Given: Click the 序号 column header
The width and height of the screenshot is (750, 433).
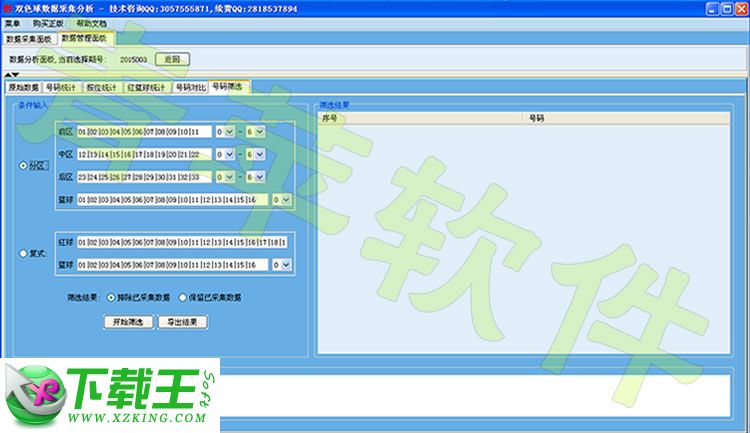Looking at the screenshot, I should click(x=420, y=118).
